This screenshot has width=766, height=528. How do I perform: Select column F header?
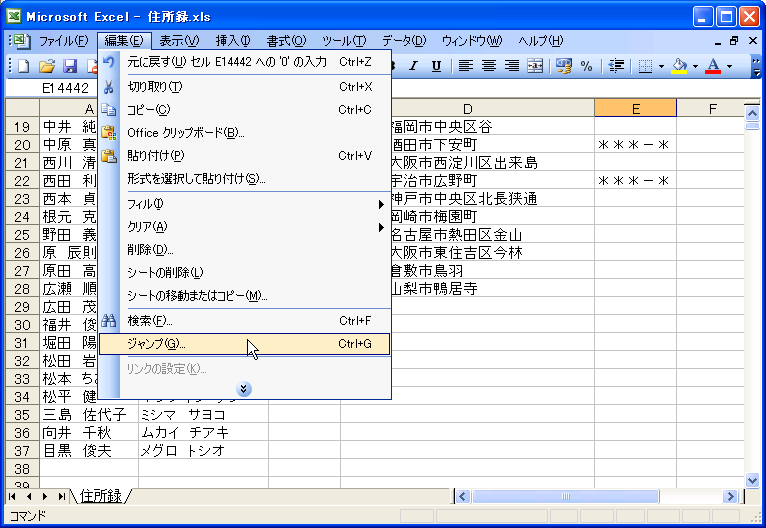coord(712,108)
